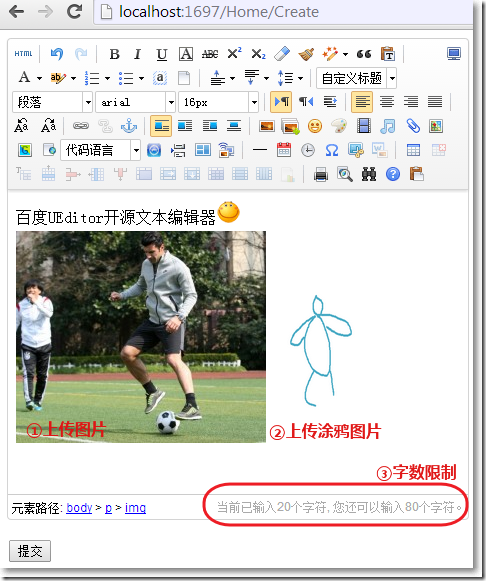486x581 pixels.
Task: Toggle bold formatting
Action: [114, 54]
